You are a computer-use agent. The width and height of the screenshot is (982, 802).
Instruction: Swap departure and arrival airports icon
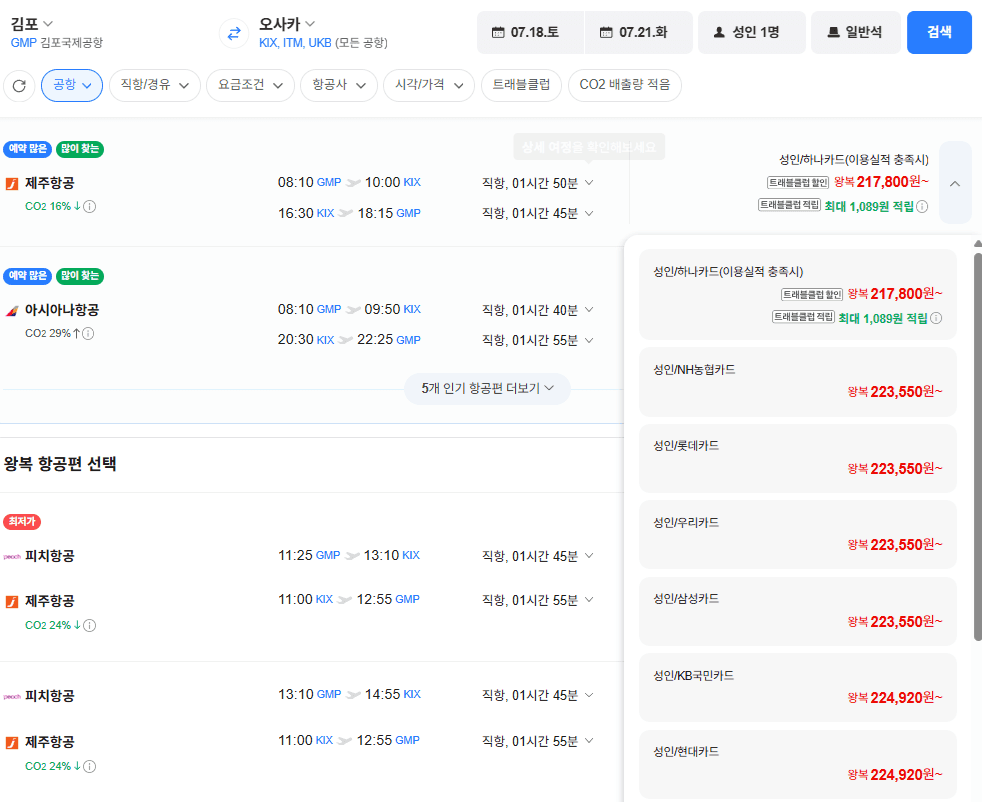tap(234, 33)
